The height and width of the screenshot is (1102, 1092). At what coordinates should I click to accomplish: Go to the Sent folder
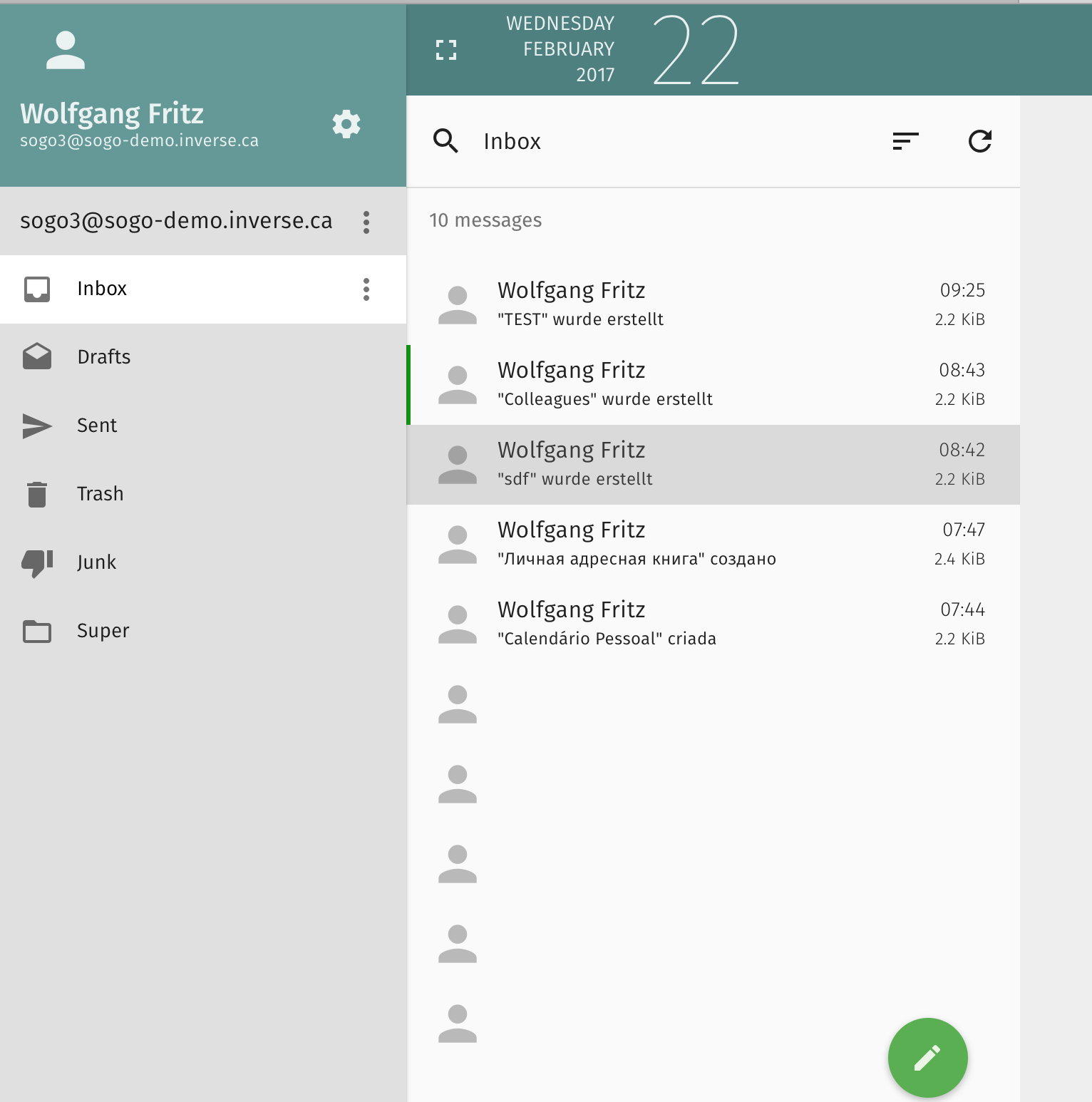[97, 426]
